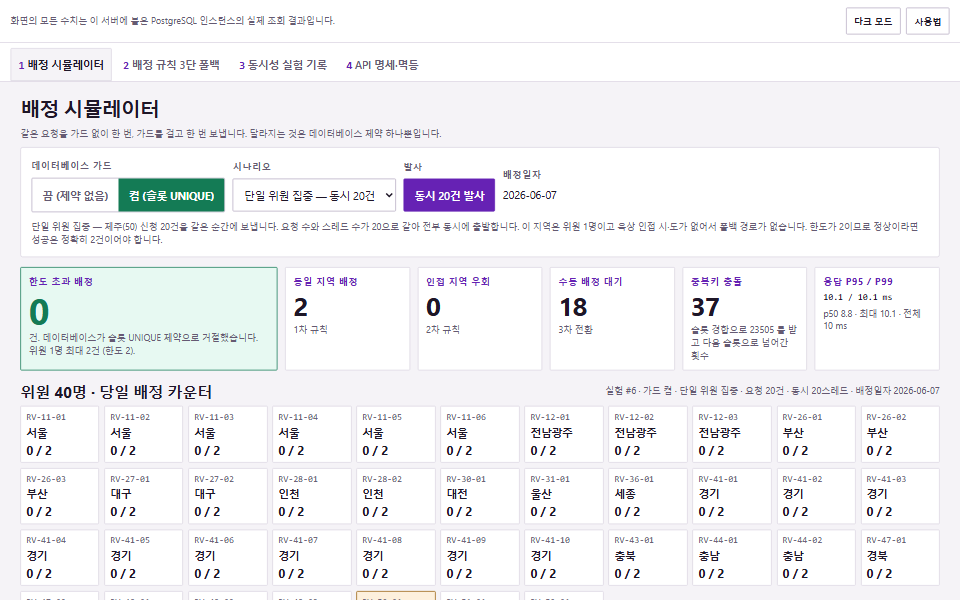Select reviewer card RV-41-03
The height and width of the screenshot is (600, 960).
[900, 496]
